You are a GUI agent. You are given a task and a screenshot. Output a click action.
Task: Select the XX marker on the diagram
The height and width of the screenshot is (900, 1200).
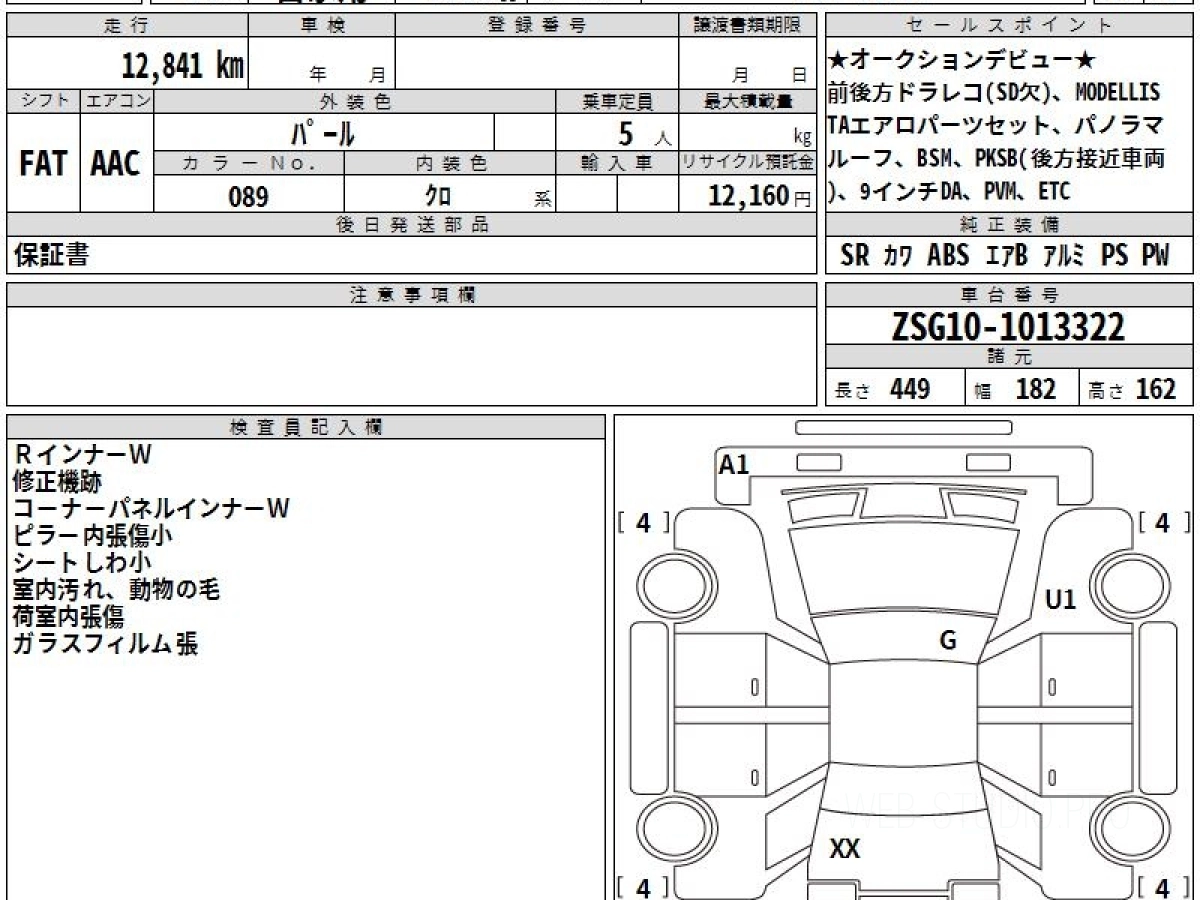click(845, 850)
